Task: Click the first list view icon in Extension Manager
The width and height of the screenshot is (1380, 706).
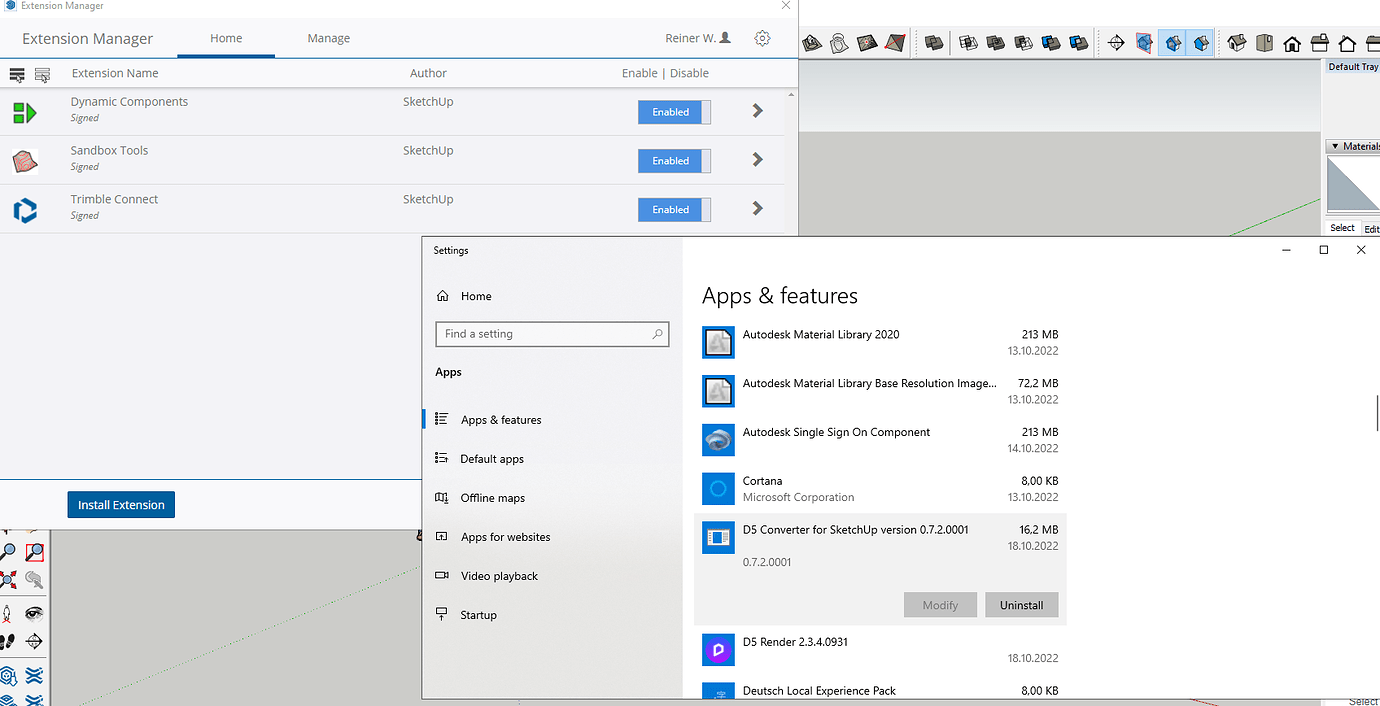Action: 17,74
